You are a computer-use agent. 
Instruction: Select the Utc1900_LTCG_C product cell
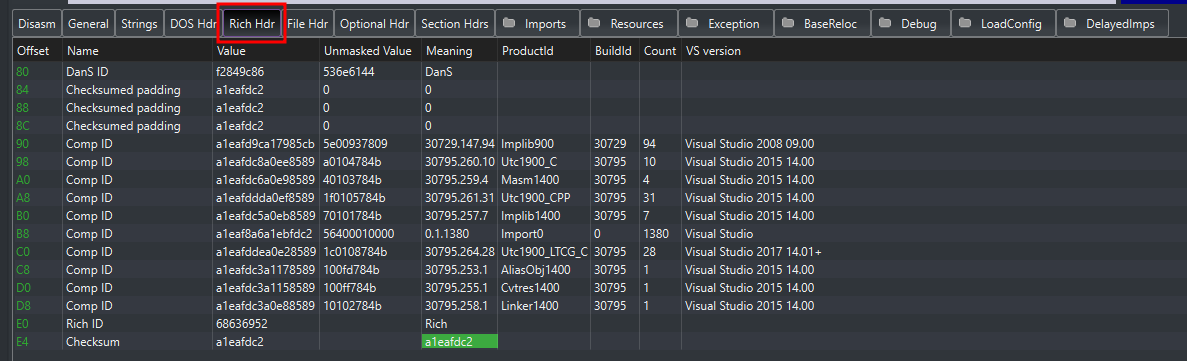(544, 251)
